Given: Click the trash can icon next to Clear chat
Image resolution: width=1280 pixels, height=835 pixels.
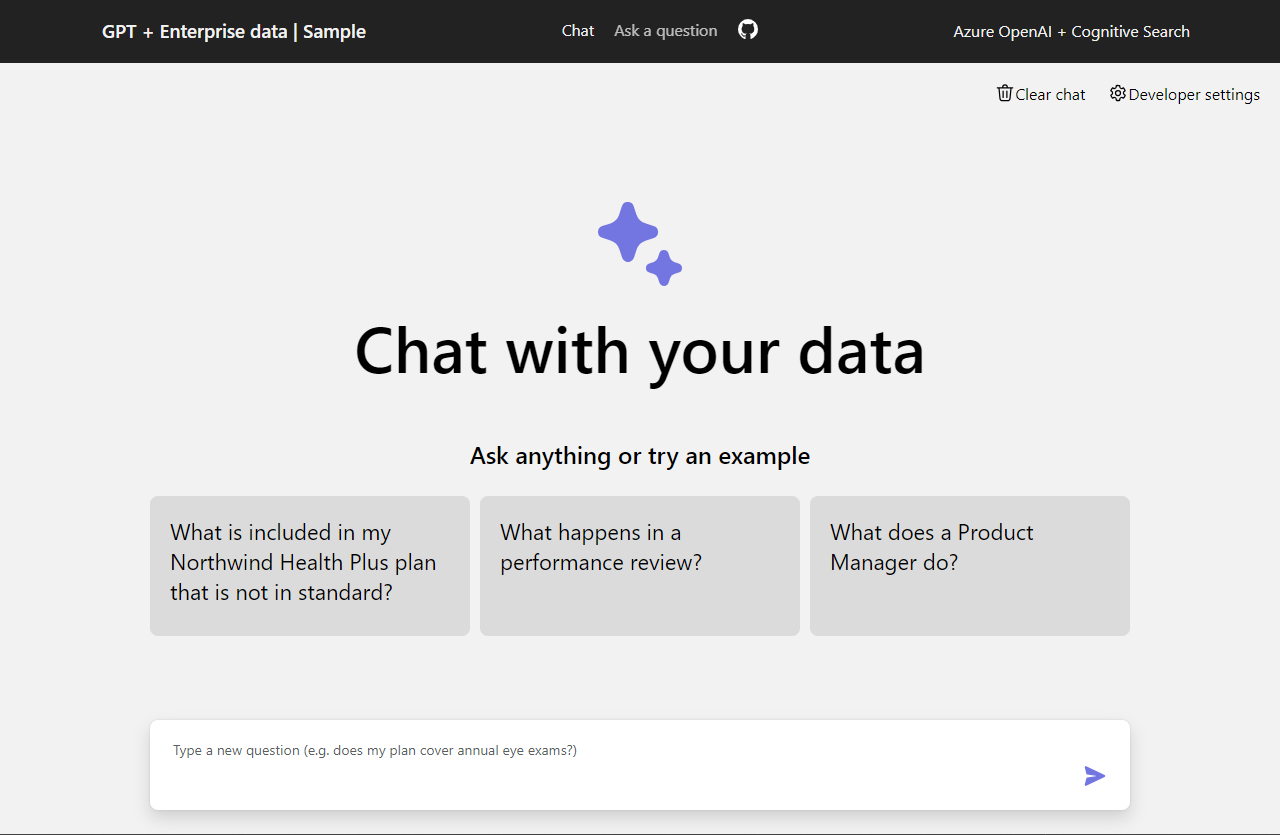Looking at the screenshot, I should coord(1004,93).
